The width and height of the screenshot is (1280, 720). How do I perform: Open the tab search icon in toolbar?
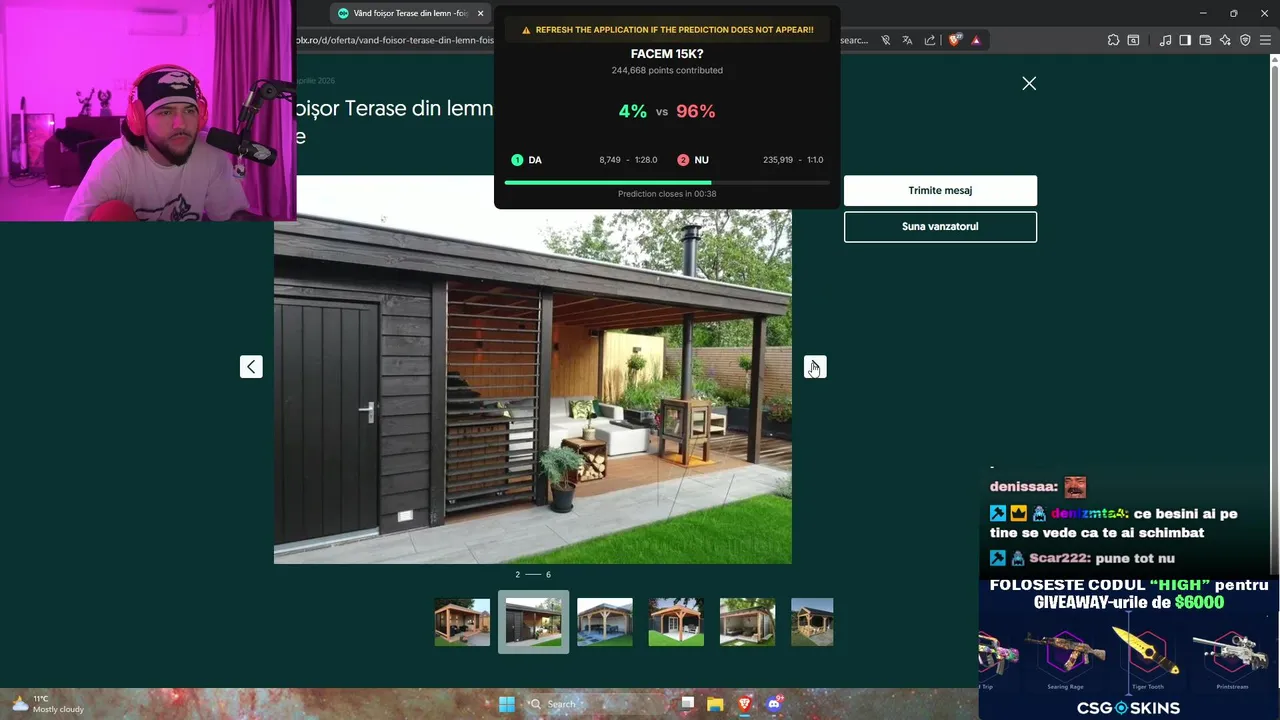(x=1133, y=40)
